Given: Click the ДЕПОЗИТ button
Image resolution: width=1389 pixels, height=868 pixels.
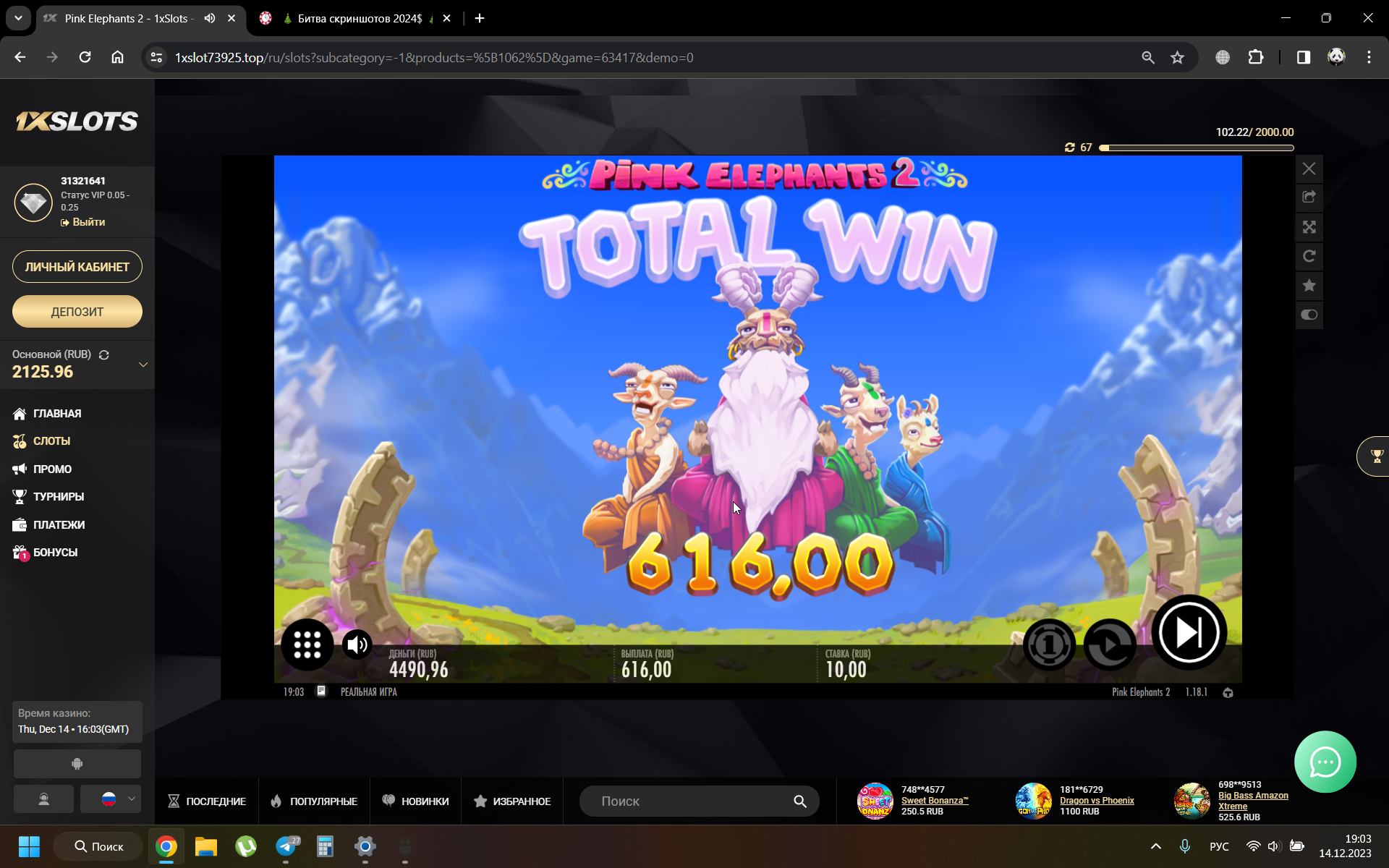Looking at the screenshot, I should (x=77, y=312).
